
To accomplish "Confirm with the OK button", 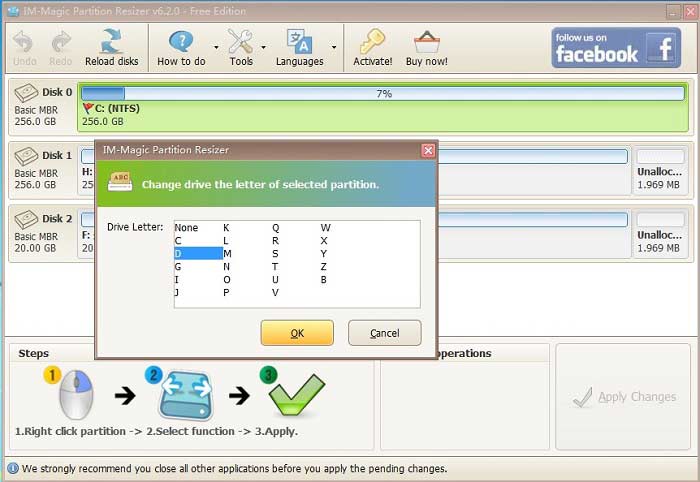I will coord(297,333).
